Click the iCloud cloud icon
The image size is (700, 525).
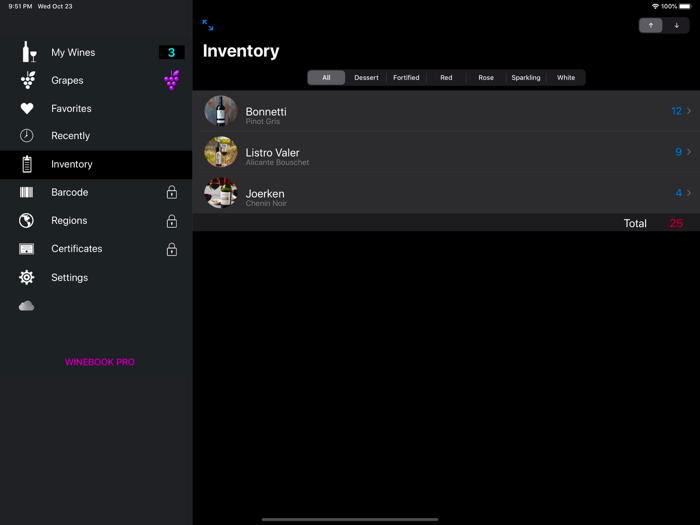pos(26,306)
